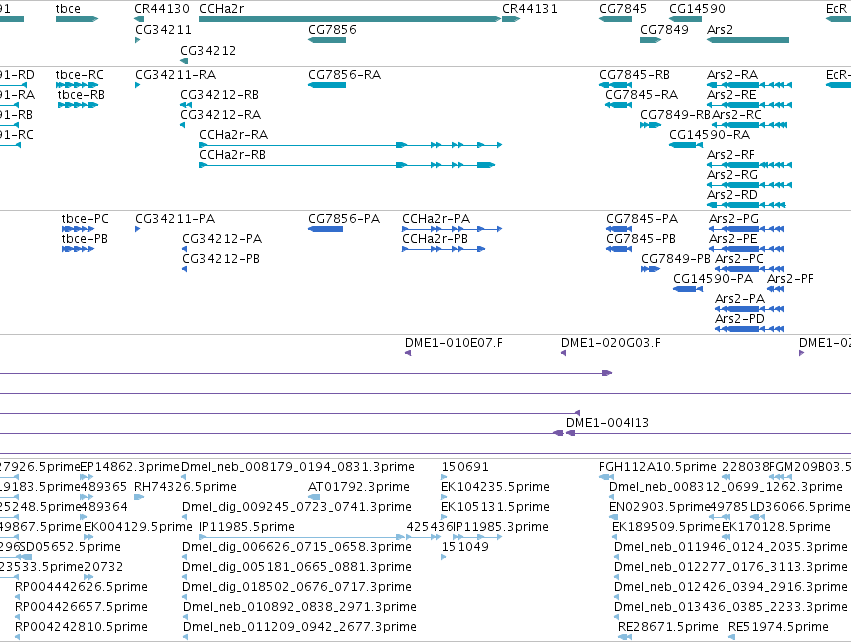851x642 pixels.
Task: Select protein CG7845-PA label
Action: click(642, 219)
